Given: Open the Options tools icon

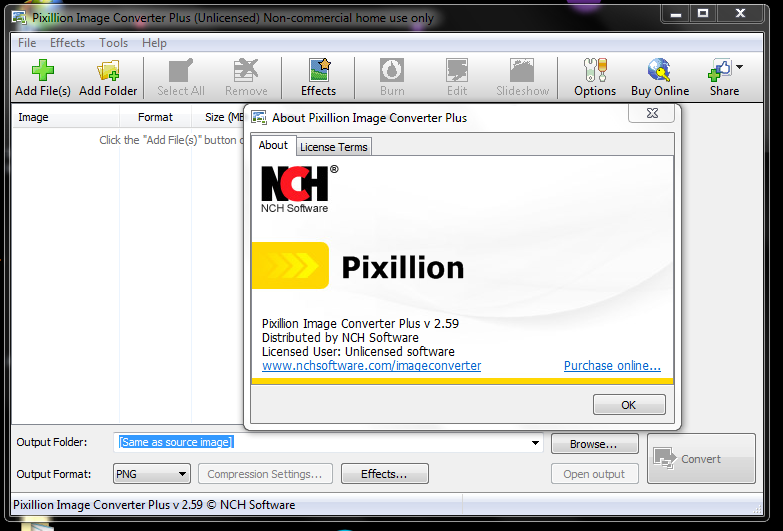Looking at the screenshot, I should 595,70.
